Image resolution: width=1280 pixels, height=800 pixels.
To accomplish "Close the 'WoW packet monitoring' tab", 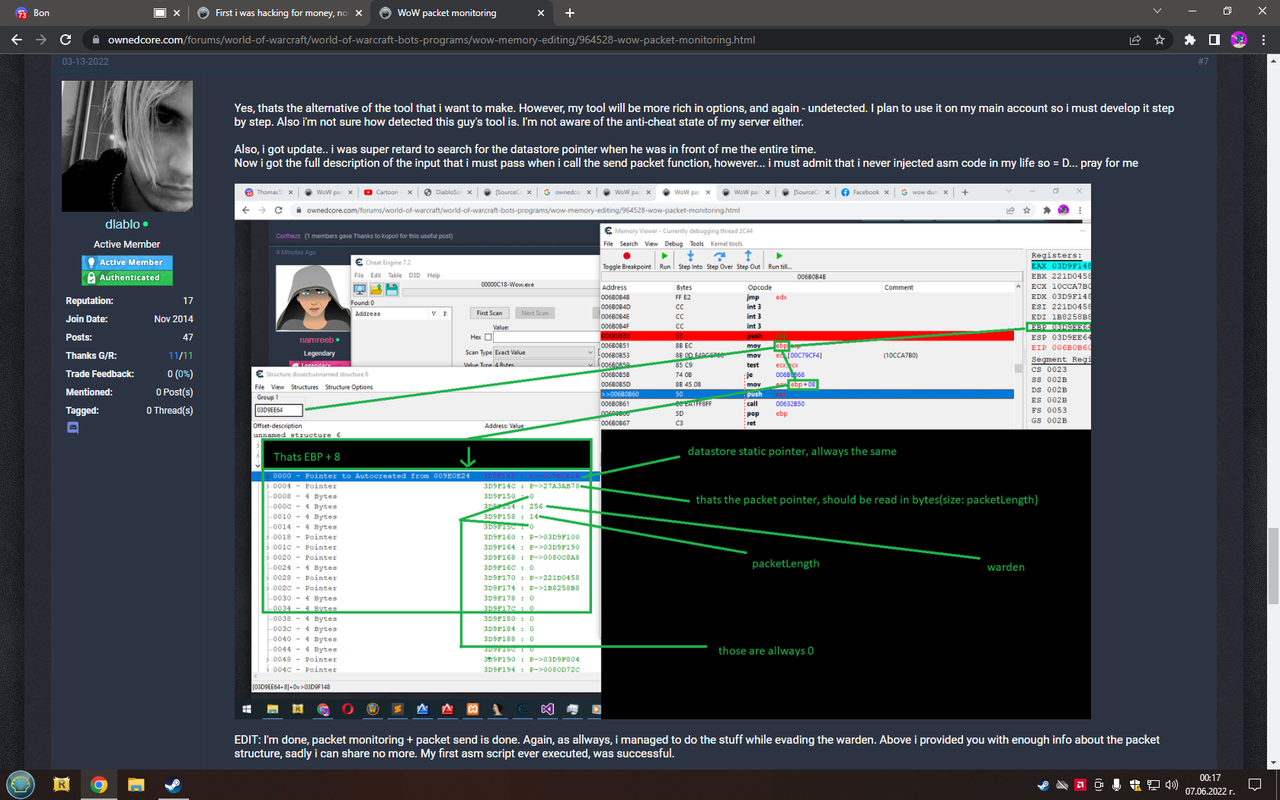I will [x=539, y=13].
